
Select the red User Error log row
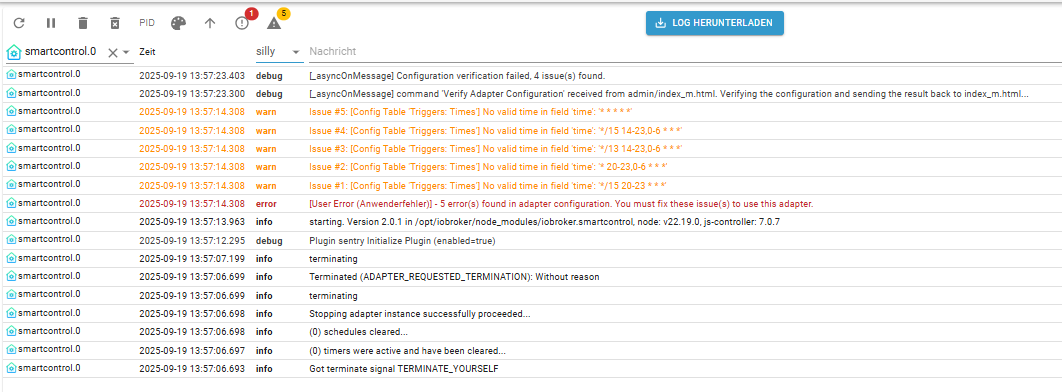click(531, 203)
